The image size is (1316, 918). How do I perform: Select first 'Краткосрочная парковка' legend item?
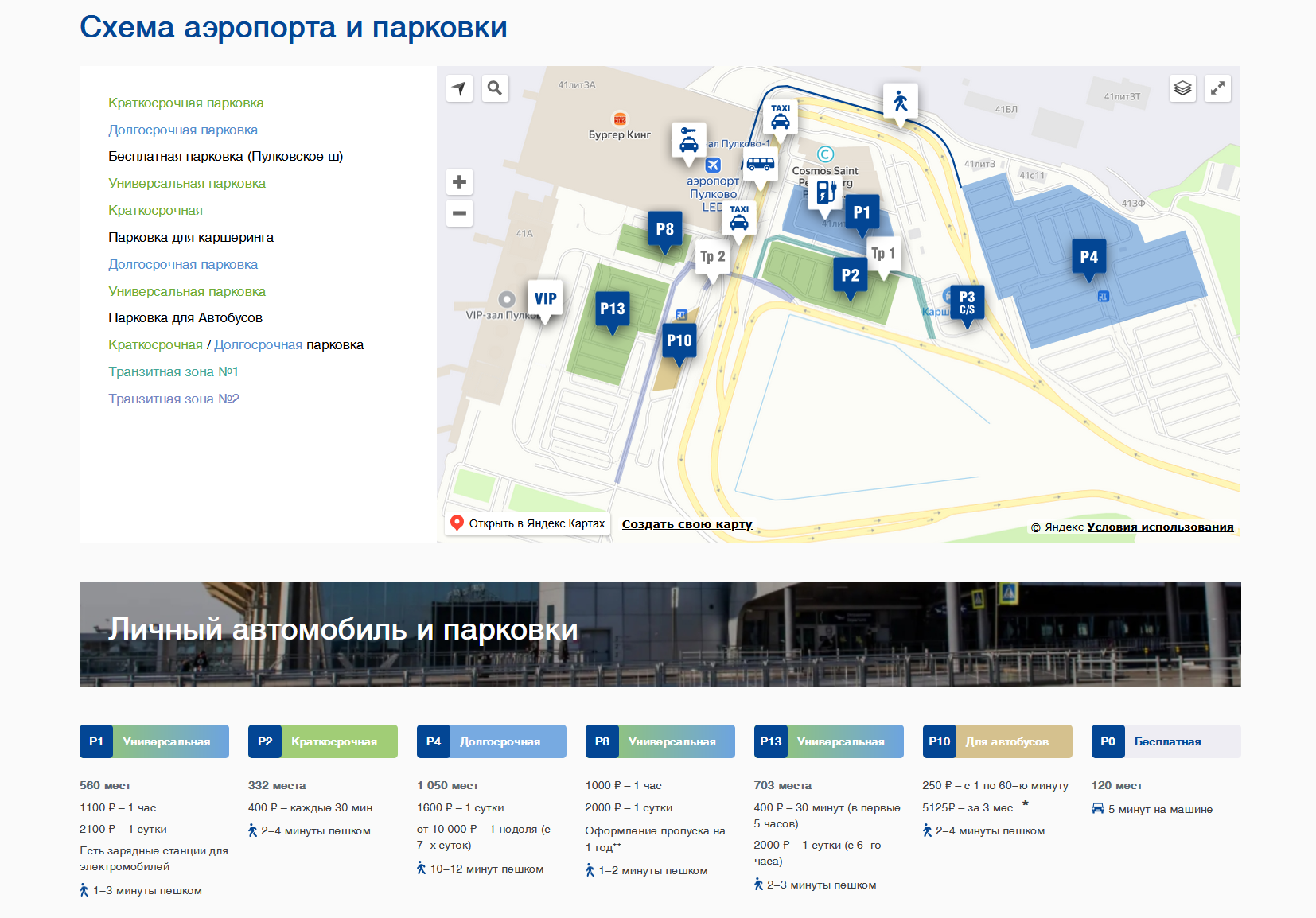186,103
